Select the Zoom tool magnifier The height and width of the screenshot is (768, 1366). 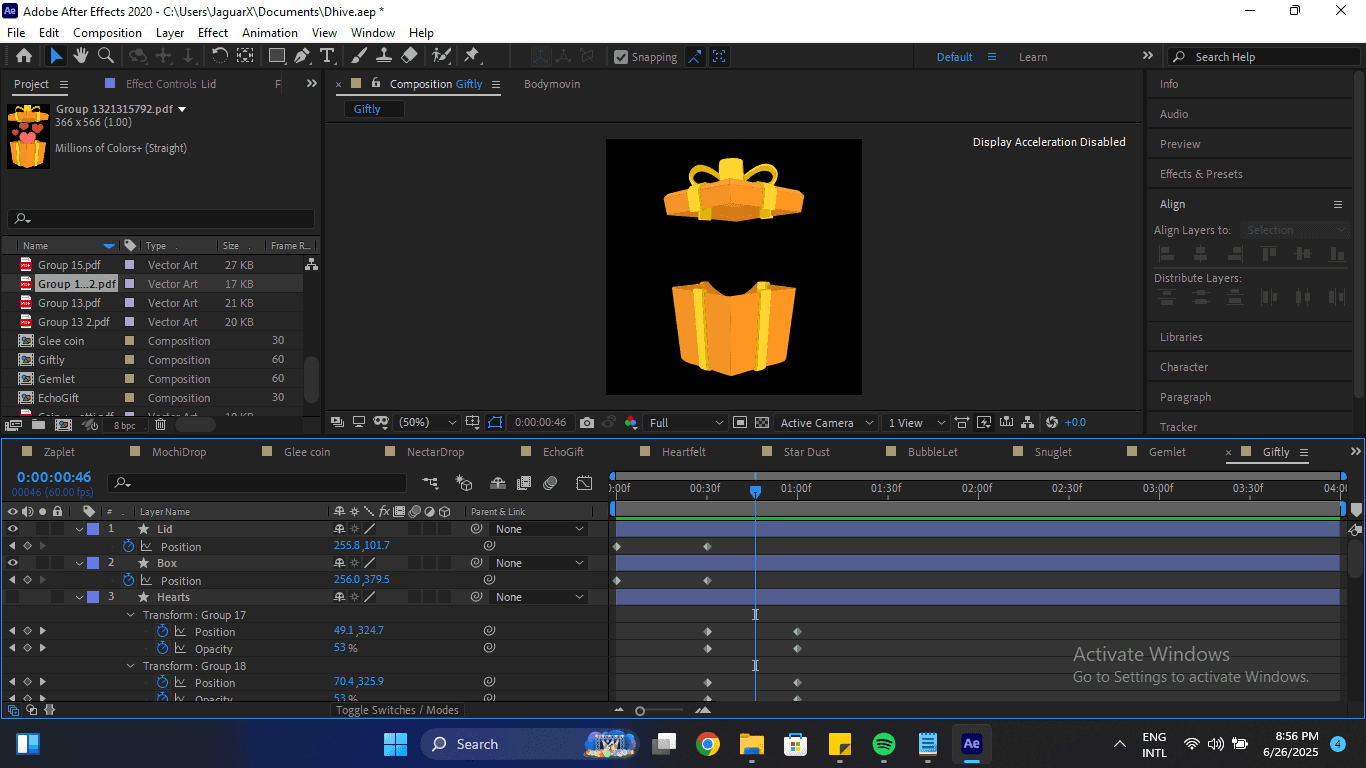pos(105,56)
